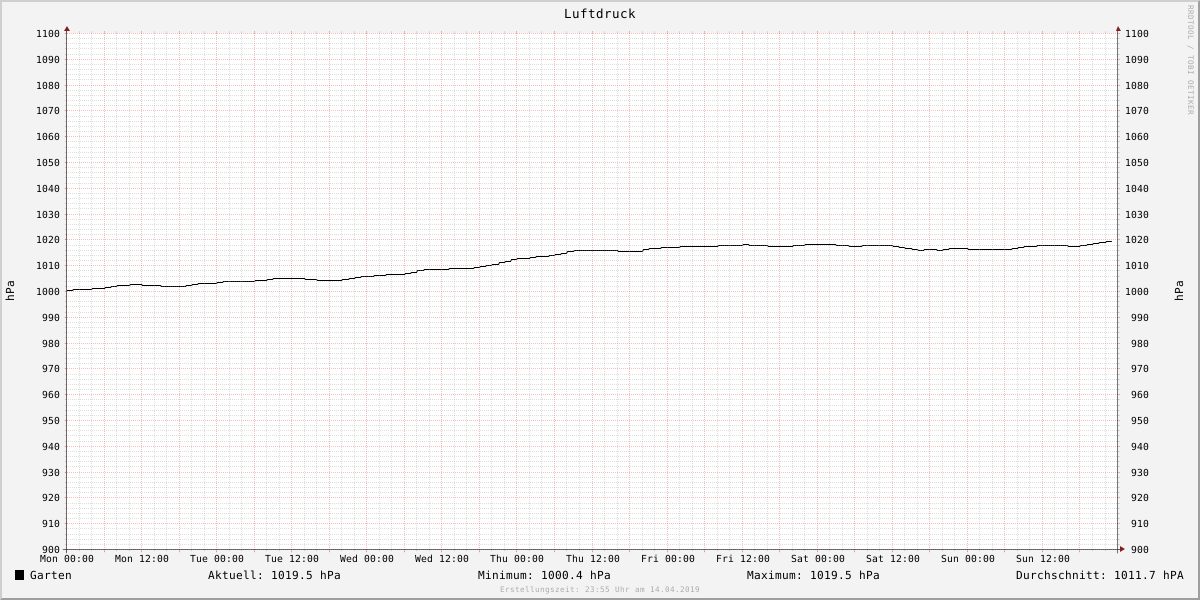
Task: Click the Sun 12:00 time axis label
Action: [1043, 559]
